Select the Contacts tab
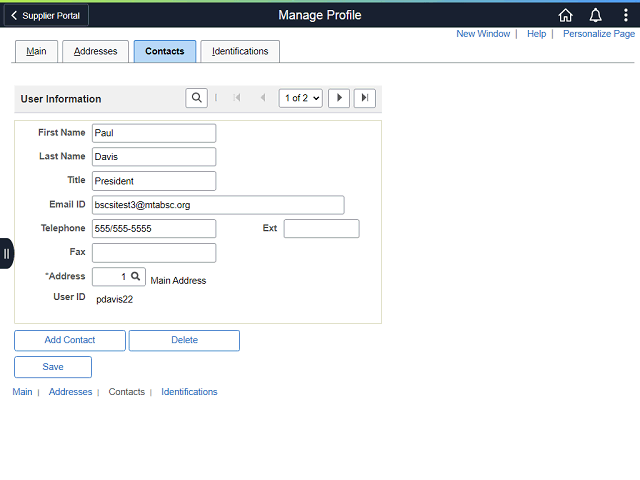Image resolution: width=640 pixels, height=480 pixels. click(165, 51)
